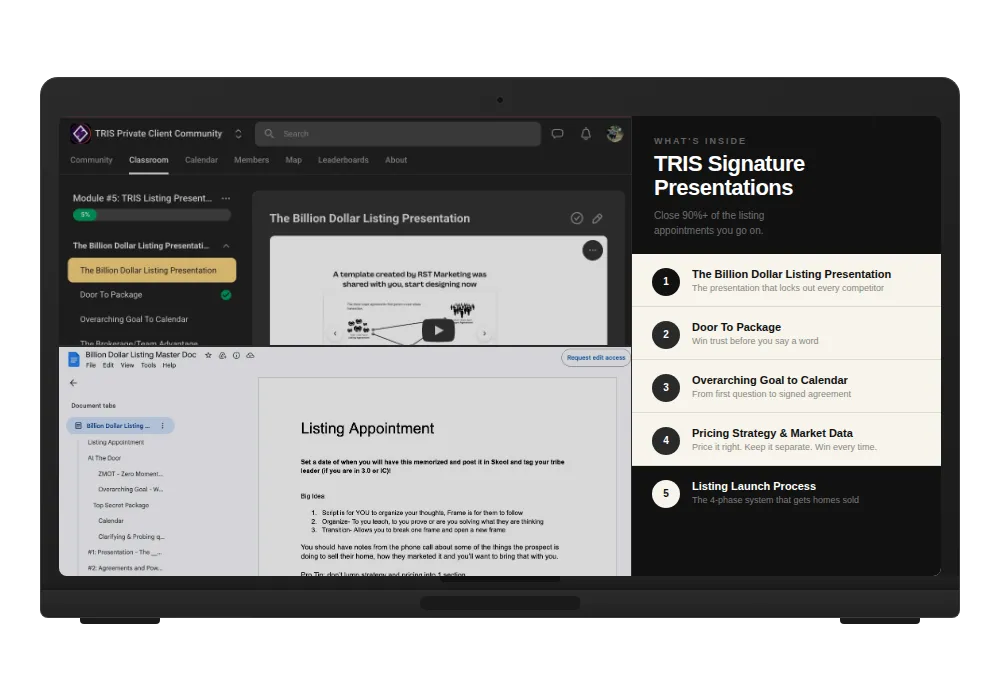1000x700 pixels.
Task: Open Overarching Goal To Calendar lesson
Action: (134, 319)
